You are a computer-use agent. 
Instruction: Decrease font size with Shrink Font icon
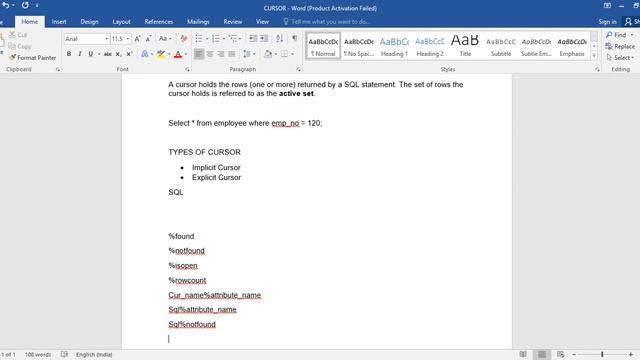[x=149, y=39]
